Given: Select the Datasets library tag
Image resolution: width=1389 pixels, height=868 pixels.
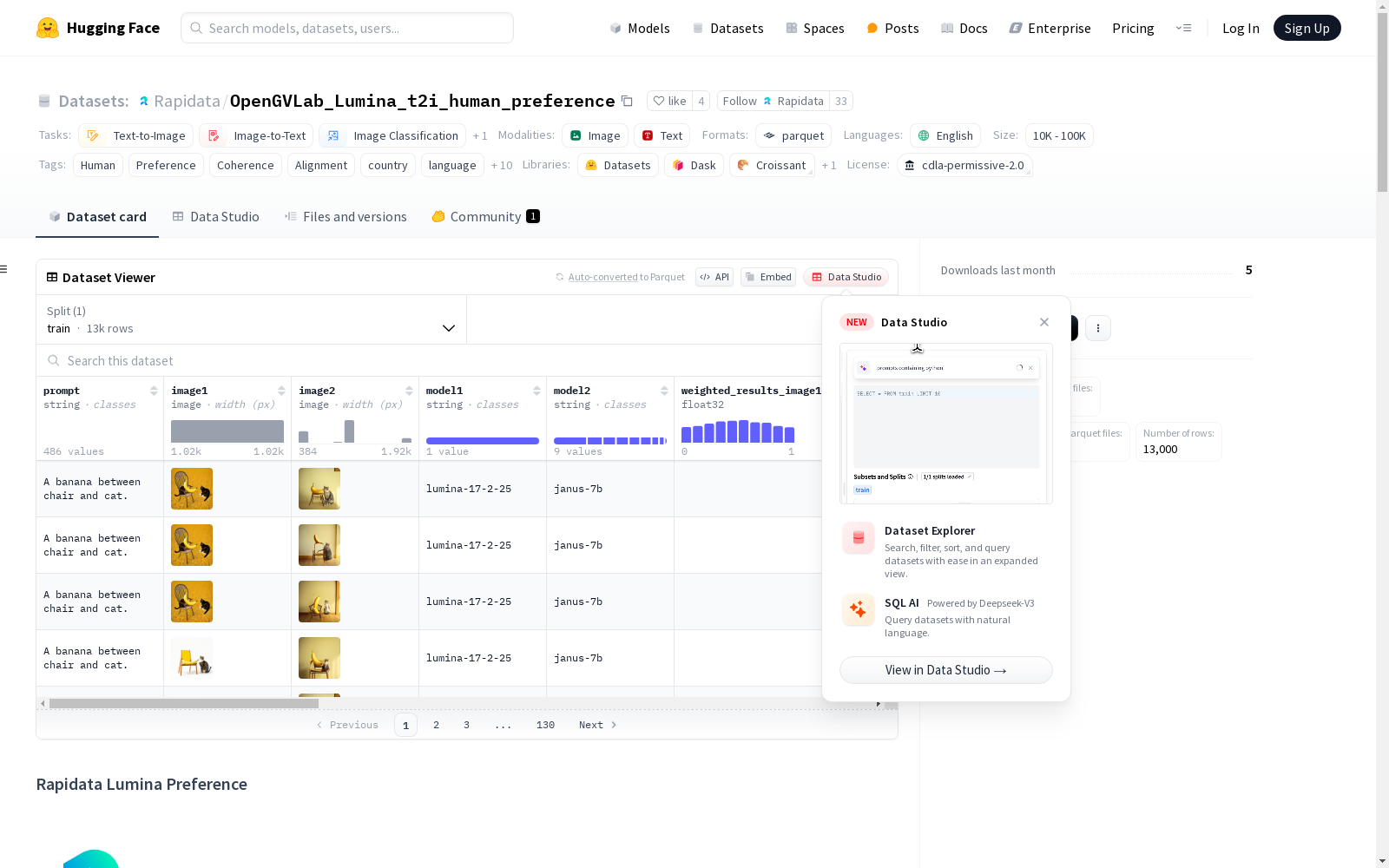Looking at the screenshot, I should click(617, 165).
